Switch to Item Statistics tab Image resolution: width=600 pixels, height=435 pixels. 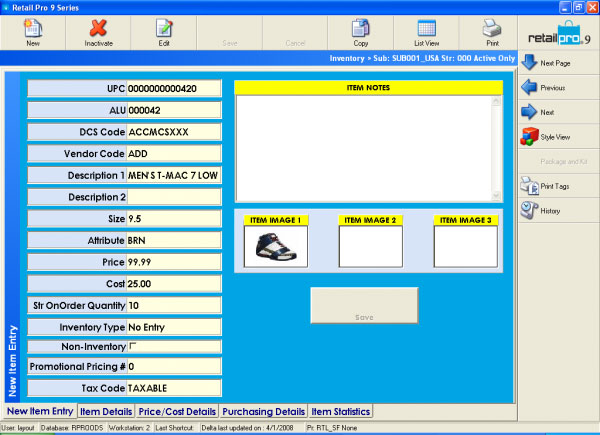[x=341, y=412]
